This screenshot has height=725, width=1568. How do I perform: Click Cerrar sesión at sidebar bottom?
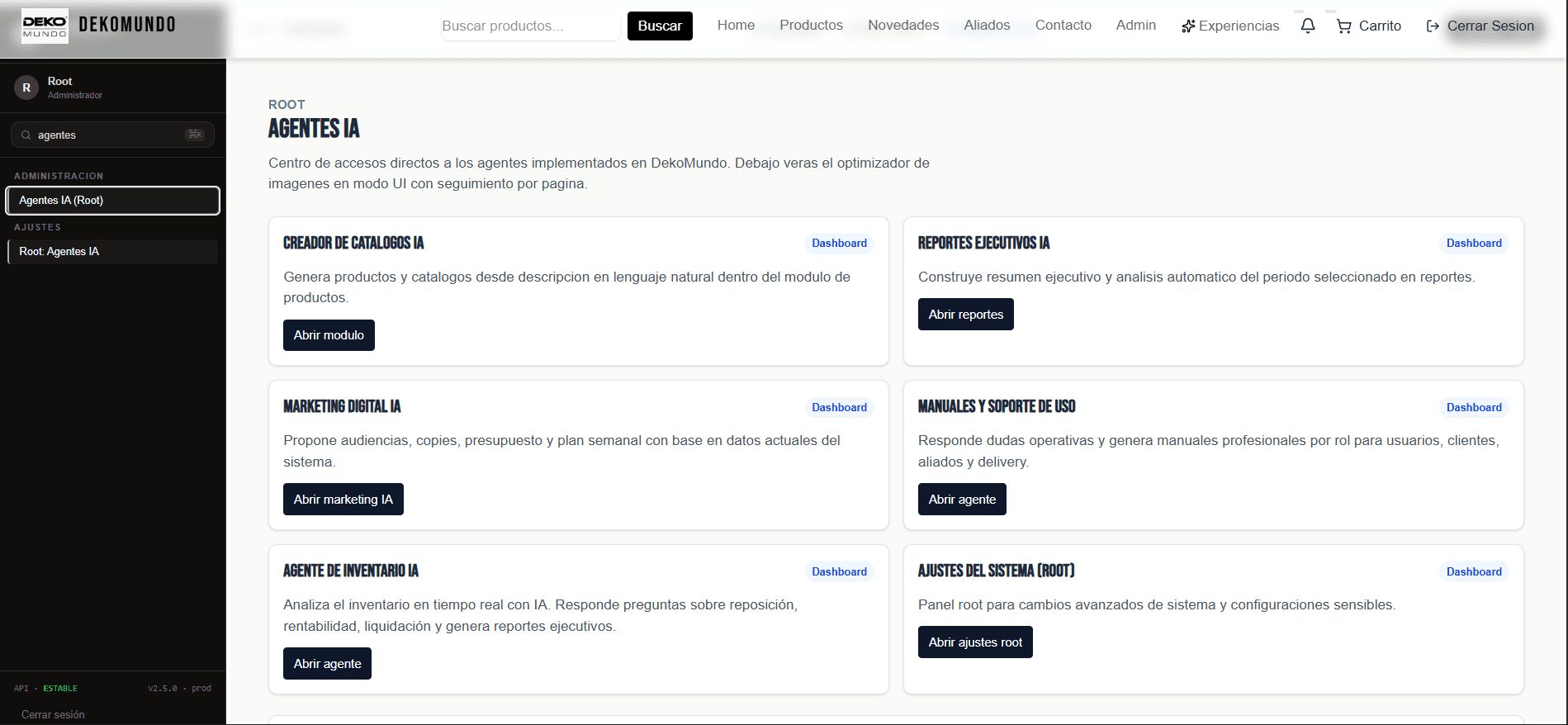point(53,715)
